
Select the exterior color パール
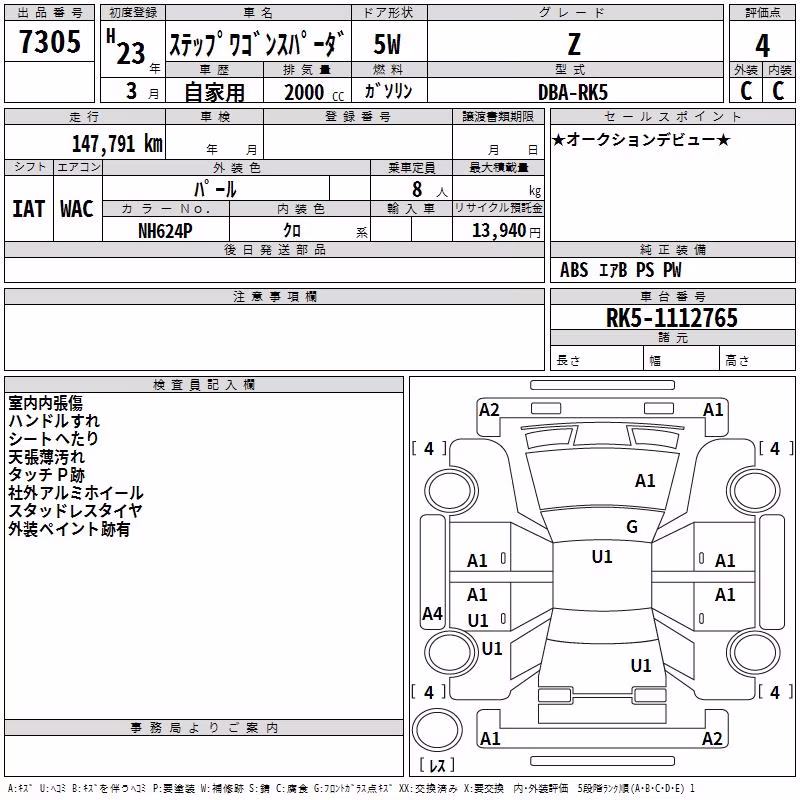pyautogui.click(x=215, y=189)
